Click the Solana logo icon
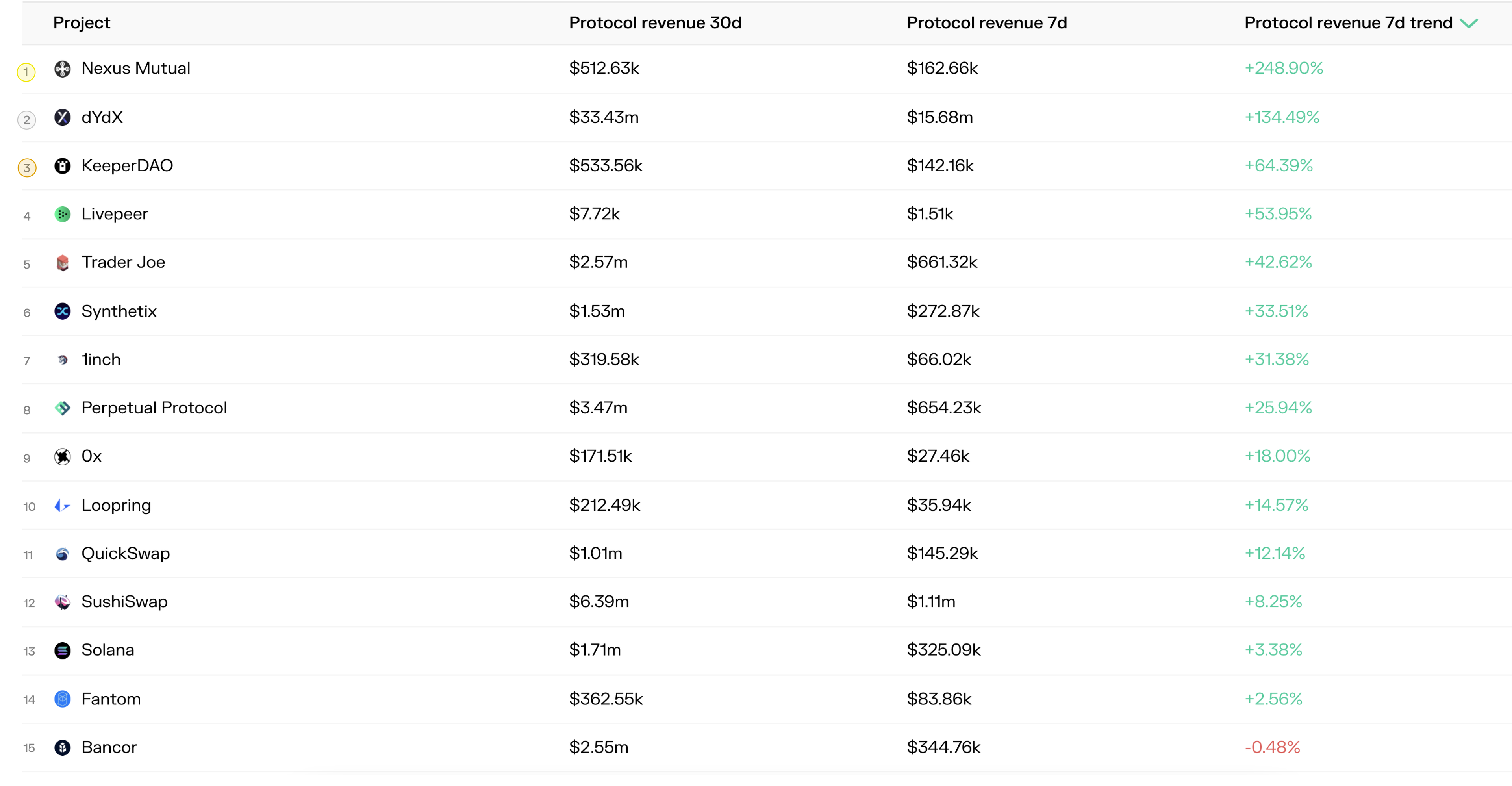The image size is (1512, 786). [62, 651]
